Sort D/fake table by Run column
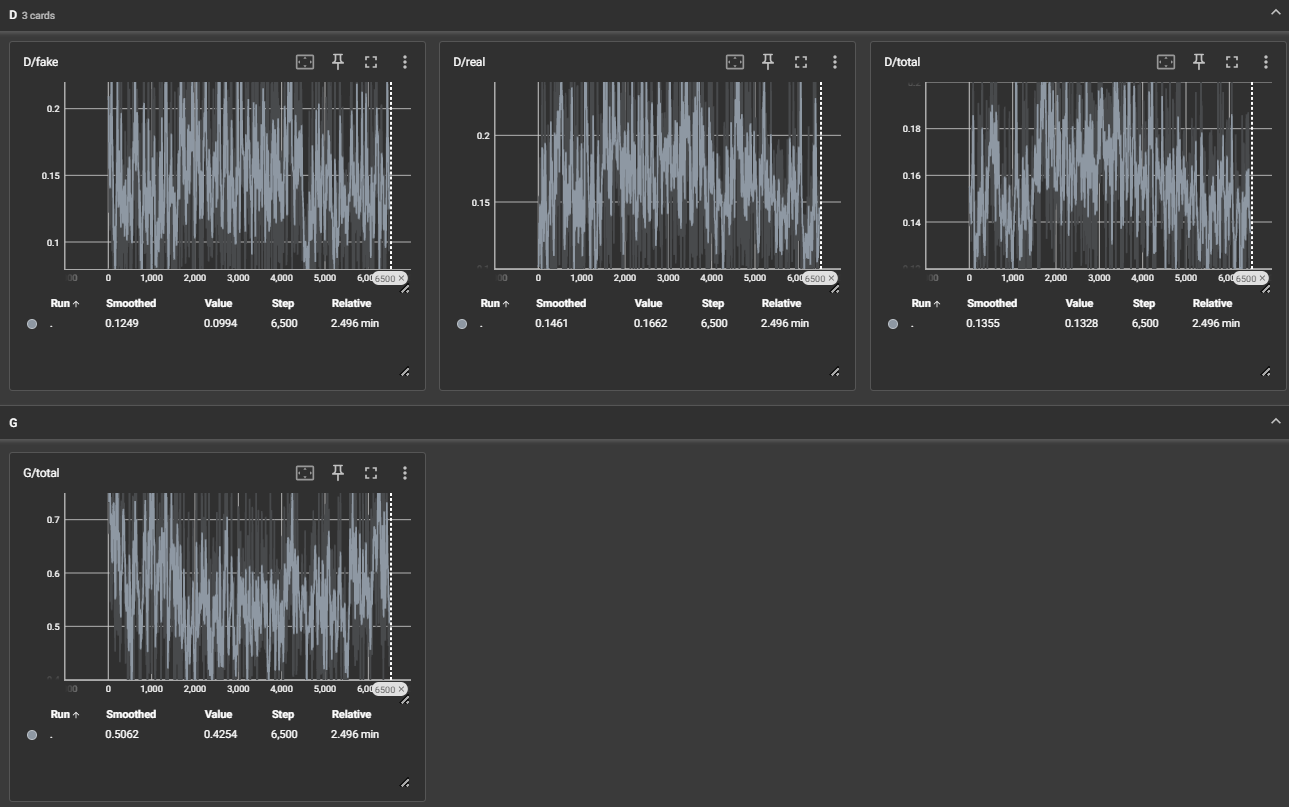 click(x=65, y=303)
